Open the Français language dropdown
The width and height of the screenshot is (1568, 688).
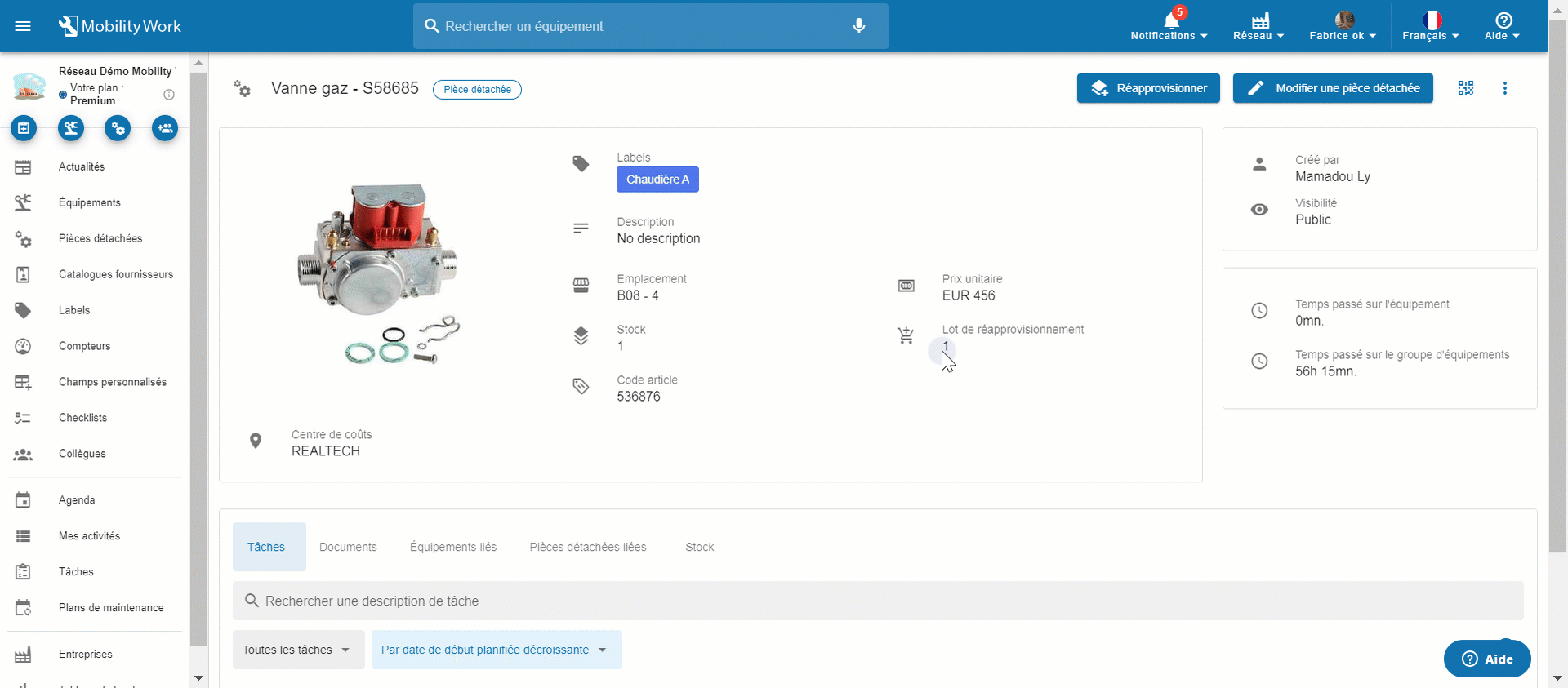tap(1430, 26)
